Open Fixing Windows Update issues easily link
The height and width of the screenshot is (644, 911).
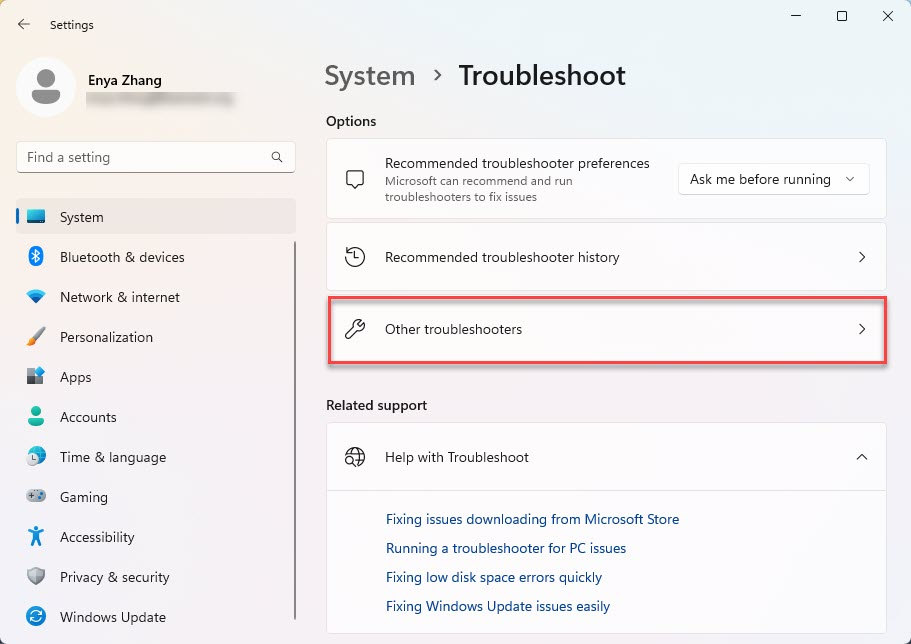coord(497,606)
